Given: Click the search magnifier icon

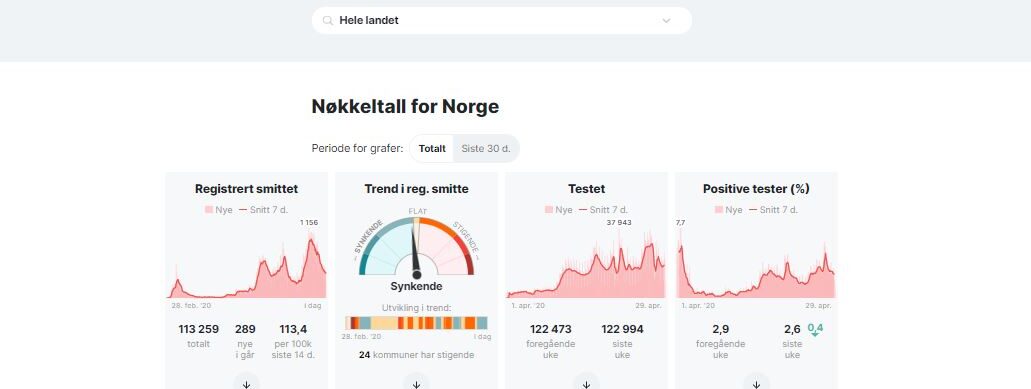Looking at the screenshot, I should coord(327,20).
